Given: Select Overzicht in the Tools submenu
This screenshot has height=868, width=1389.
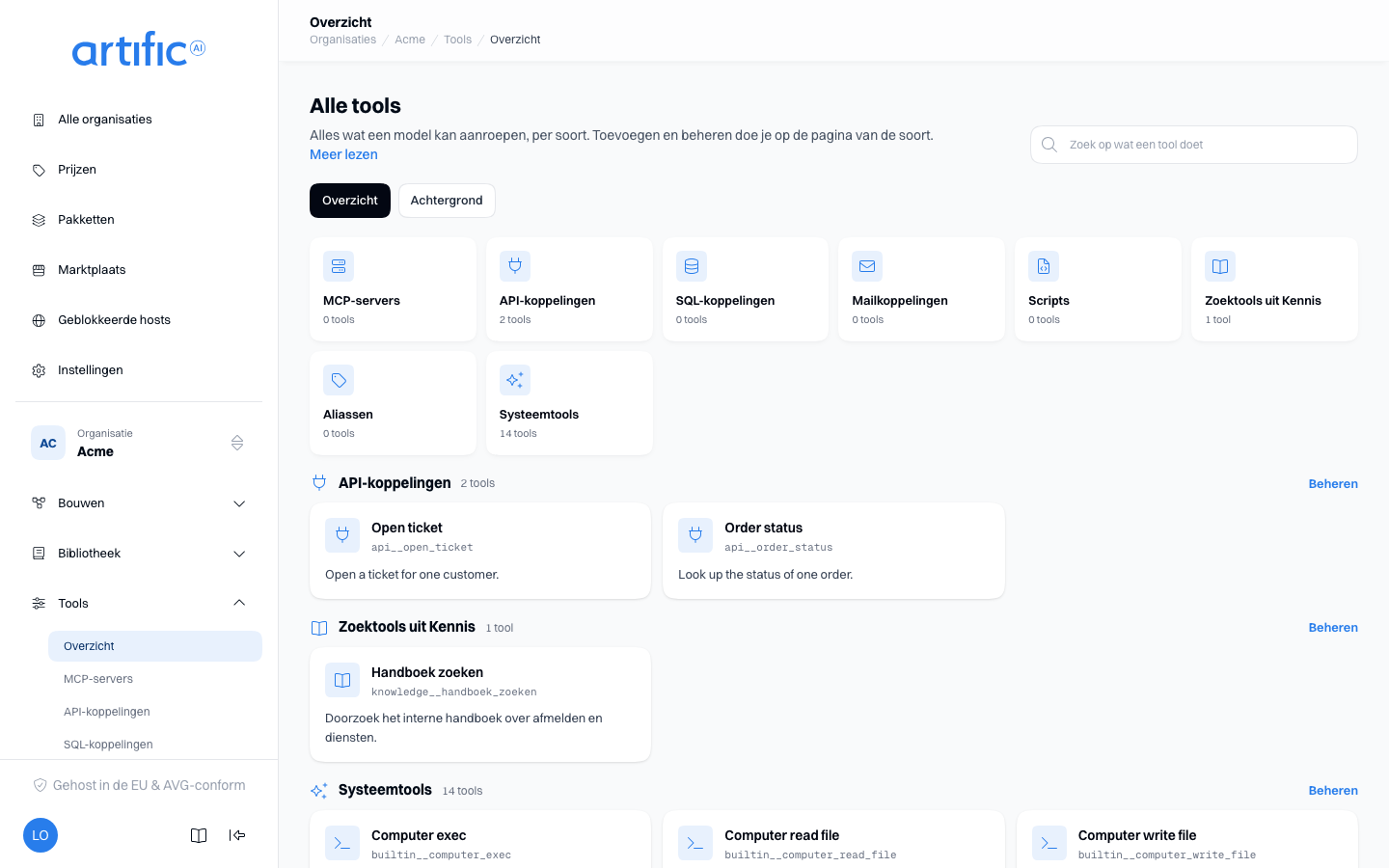Looking at the screenshot, I should coord(155,646).
